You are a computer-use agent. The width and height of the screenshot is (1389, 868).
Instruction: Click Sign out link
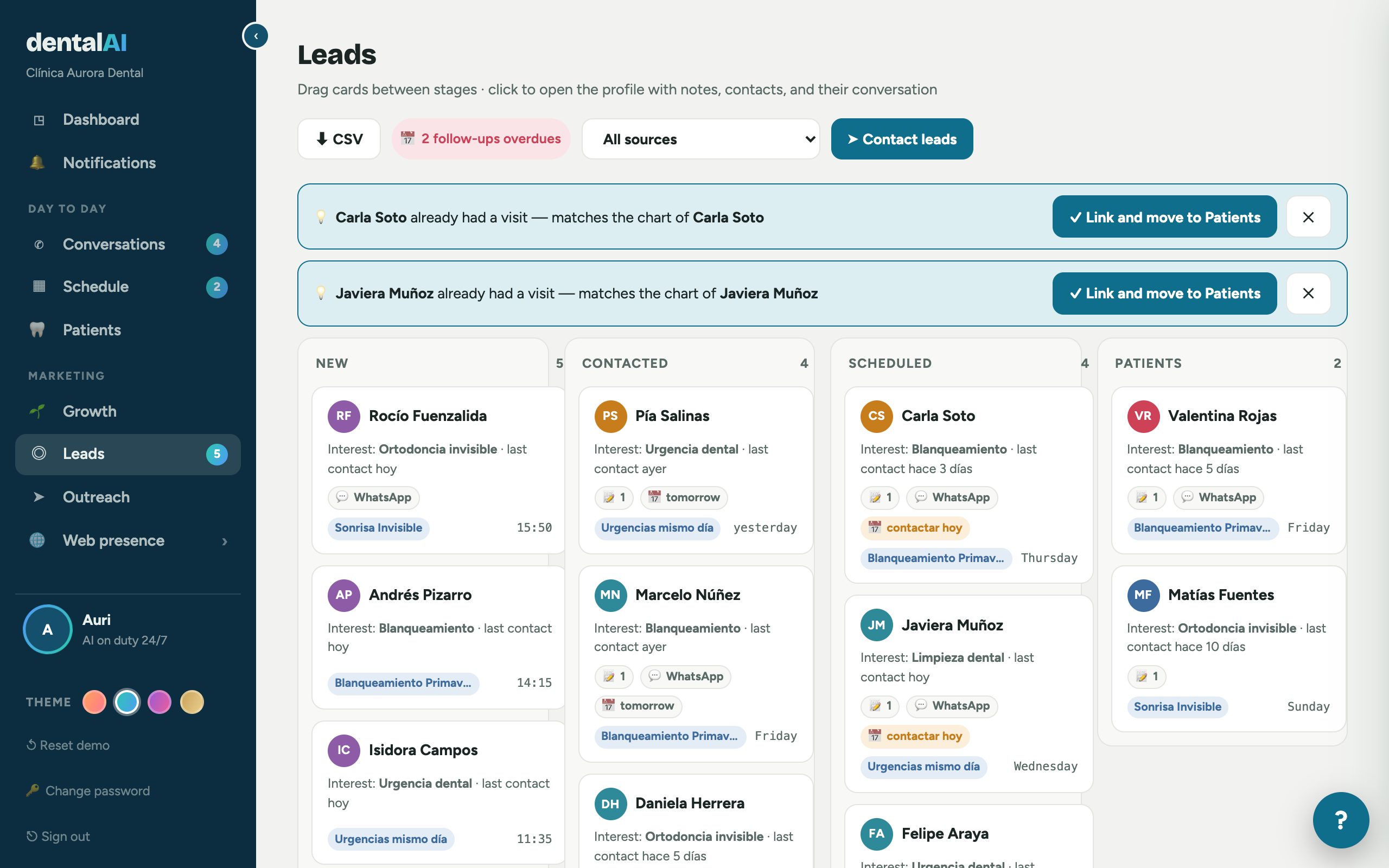pos(58,837)
